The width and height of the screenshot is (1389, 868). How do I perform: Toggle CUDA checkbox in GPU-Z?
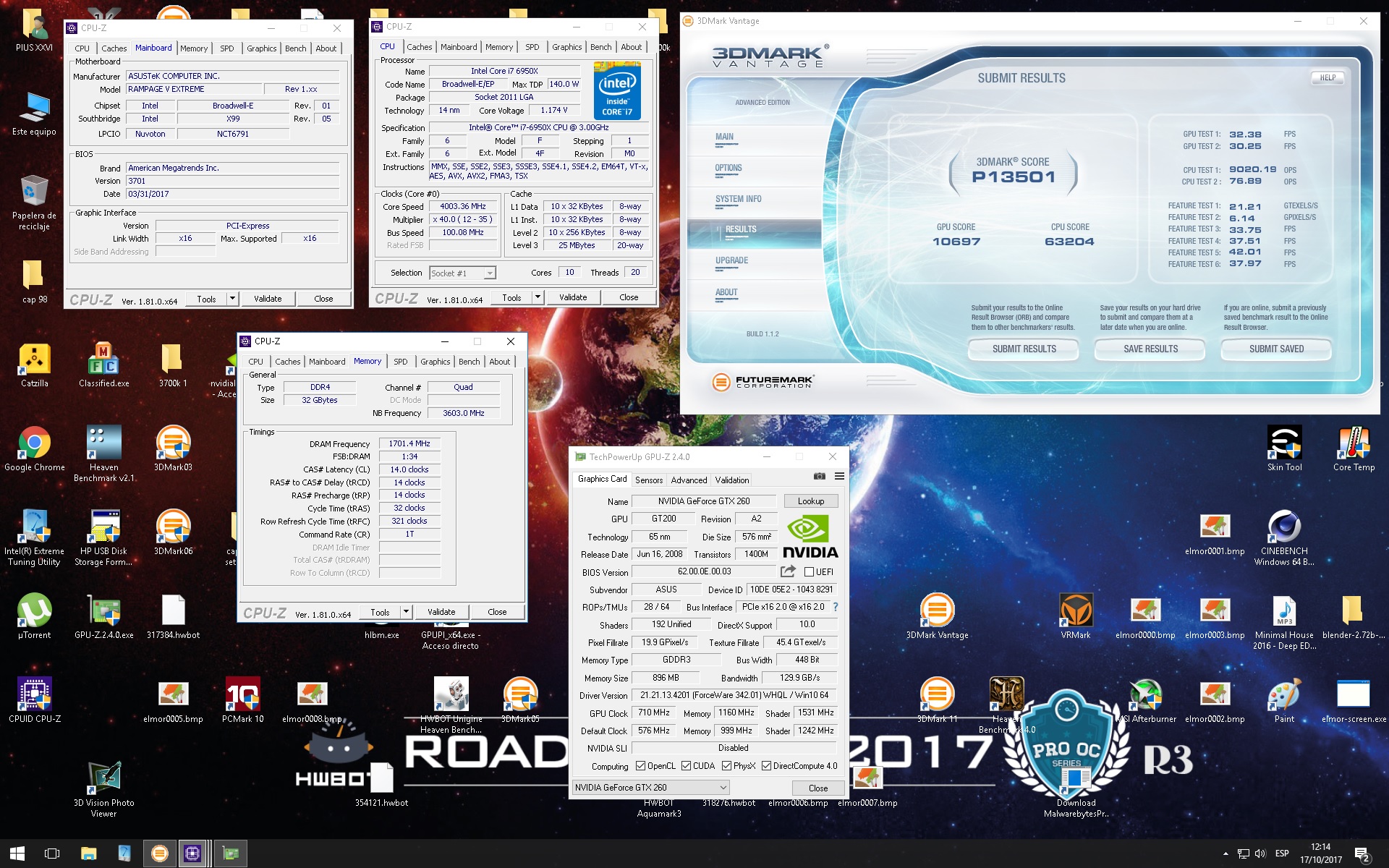click(x=686, y=766)
